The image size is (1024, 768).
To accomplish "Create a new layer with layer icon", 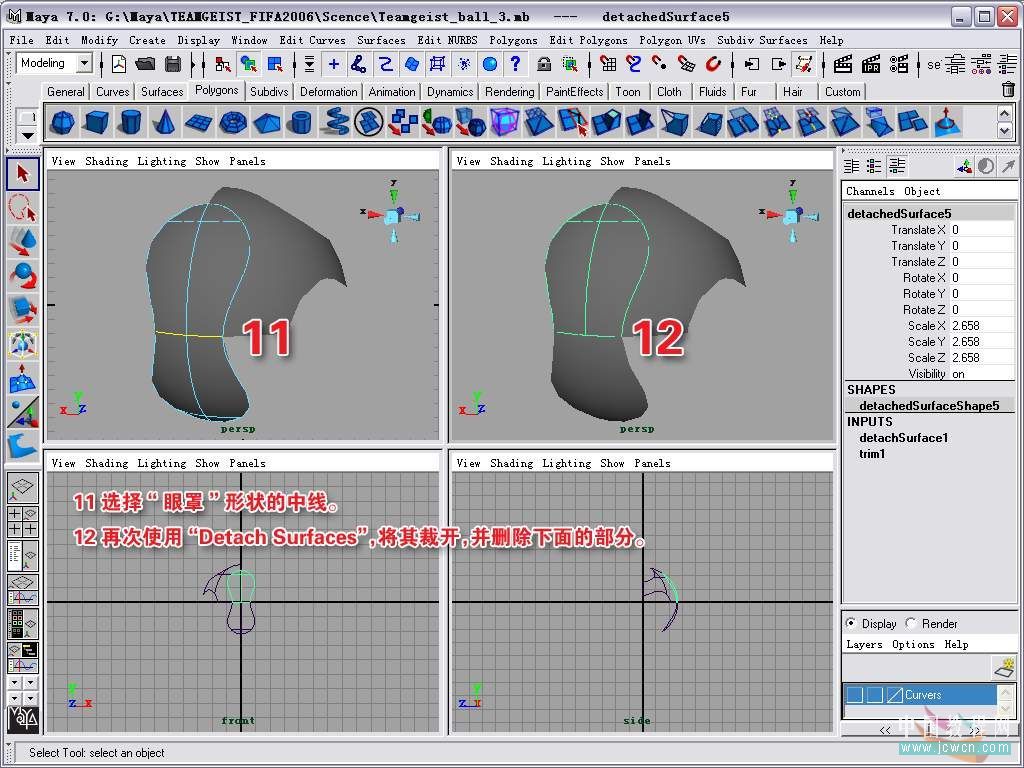I will point(1005,667).
